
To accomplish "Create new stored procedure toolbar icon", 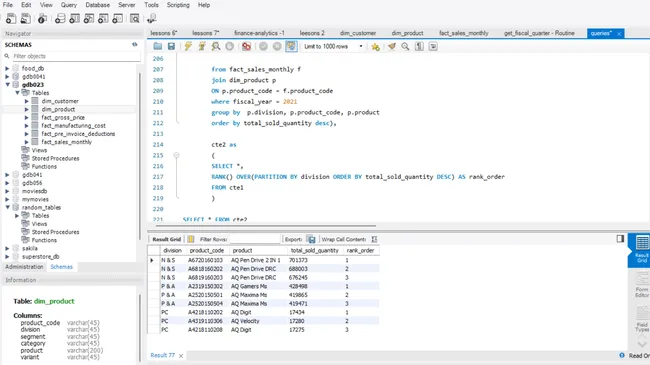I will (103, 18).
